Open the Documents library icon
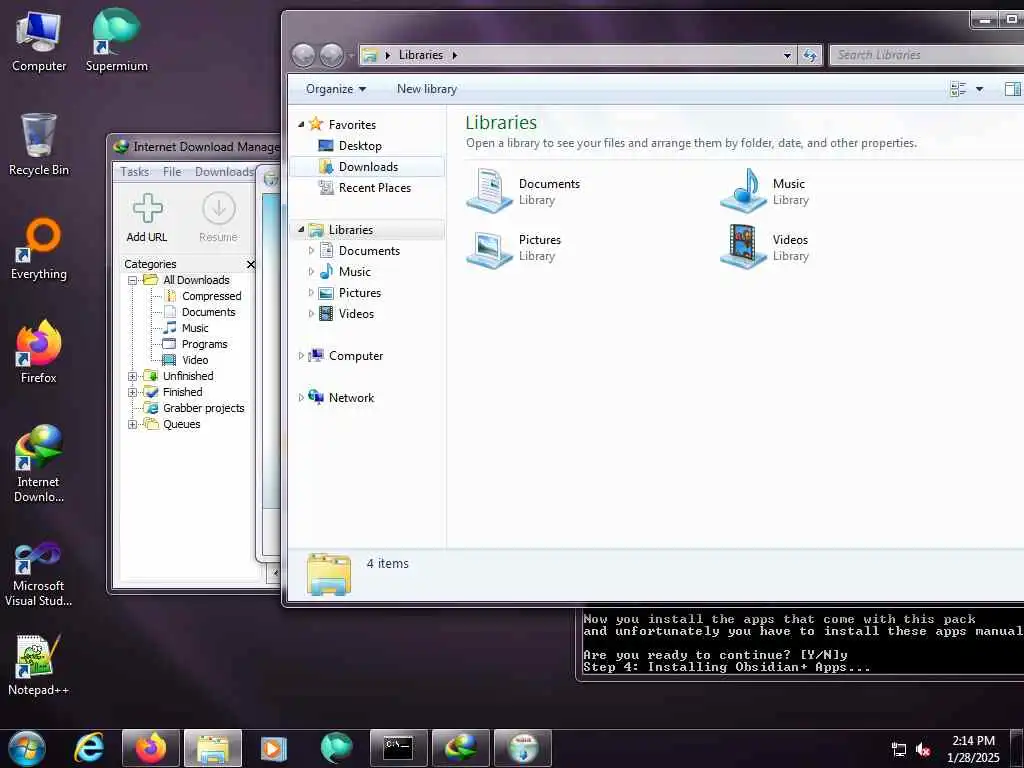 coord(490,191)
